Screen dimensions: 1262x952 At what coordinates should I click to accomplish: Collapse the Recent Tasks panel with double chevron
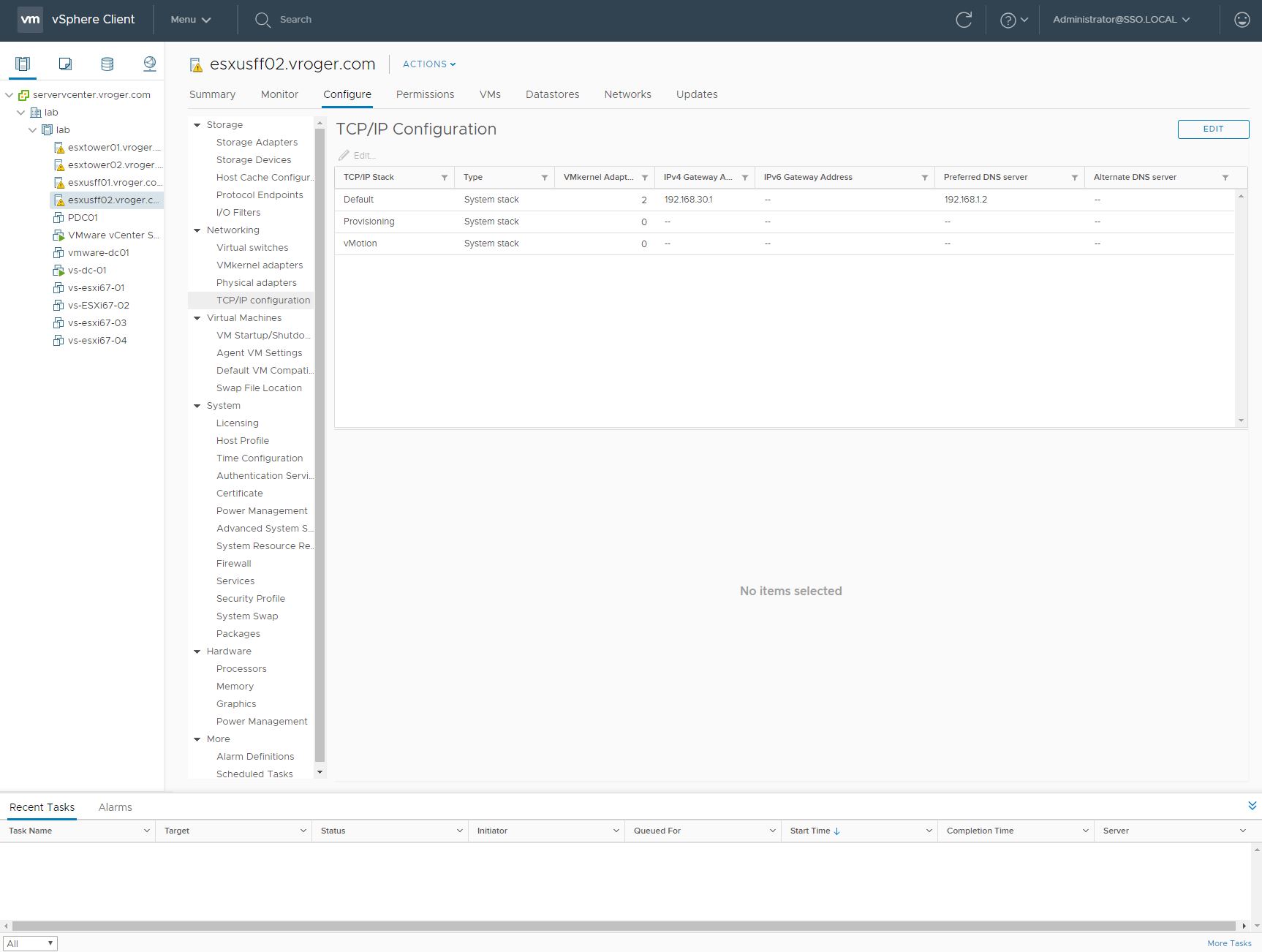1252,806
